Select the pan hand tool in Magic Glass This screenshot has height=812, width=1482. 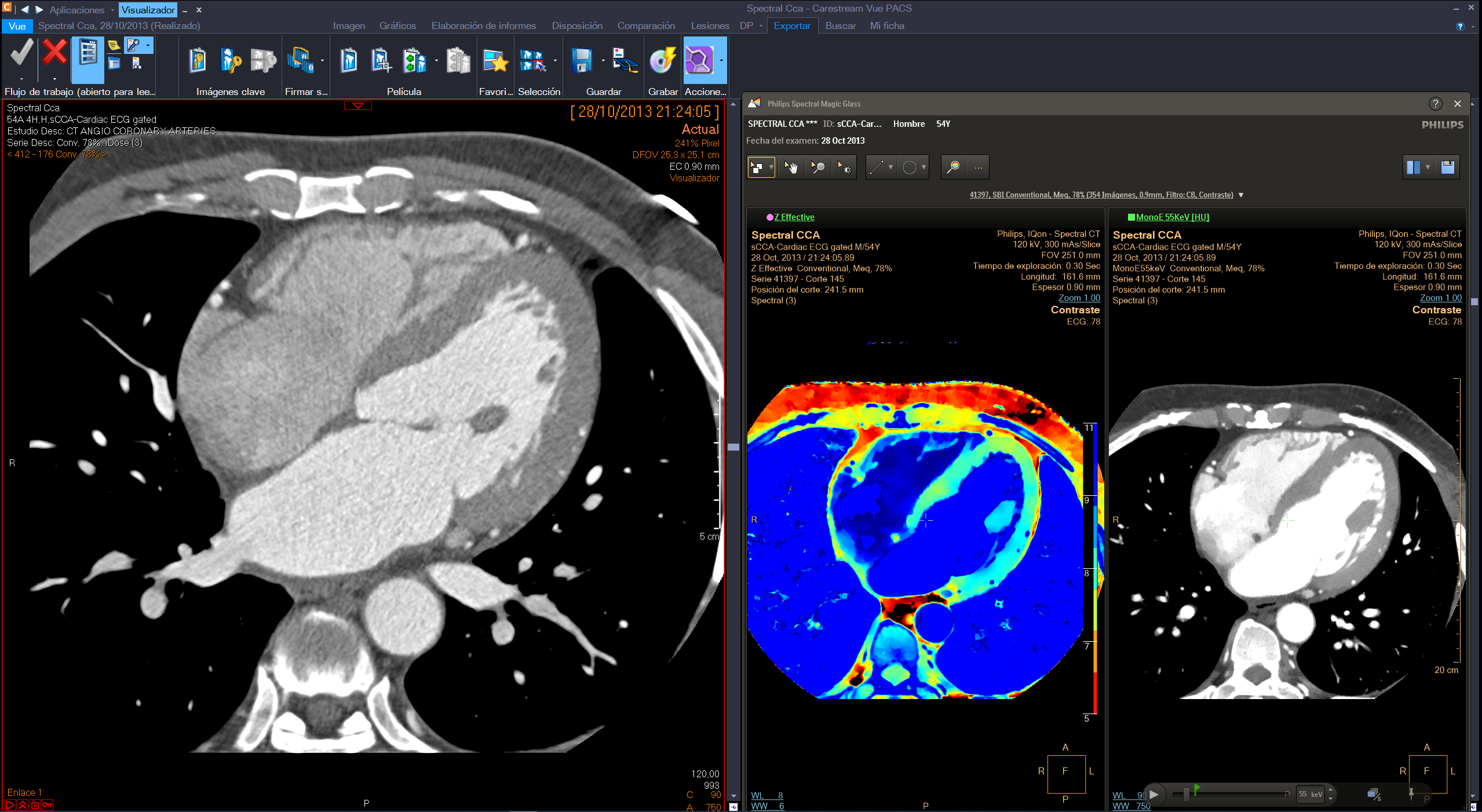point(791,167)
